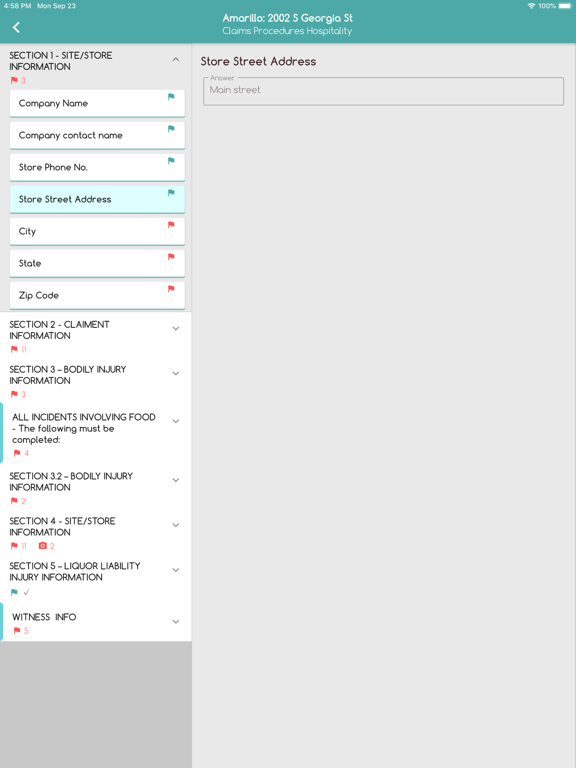Click the SECTION 5 – LIQUOR LIABILITY title text
Screen dimensions: 576x768
75,571
